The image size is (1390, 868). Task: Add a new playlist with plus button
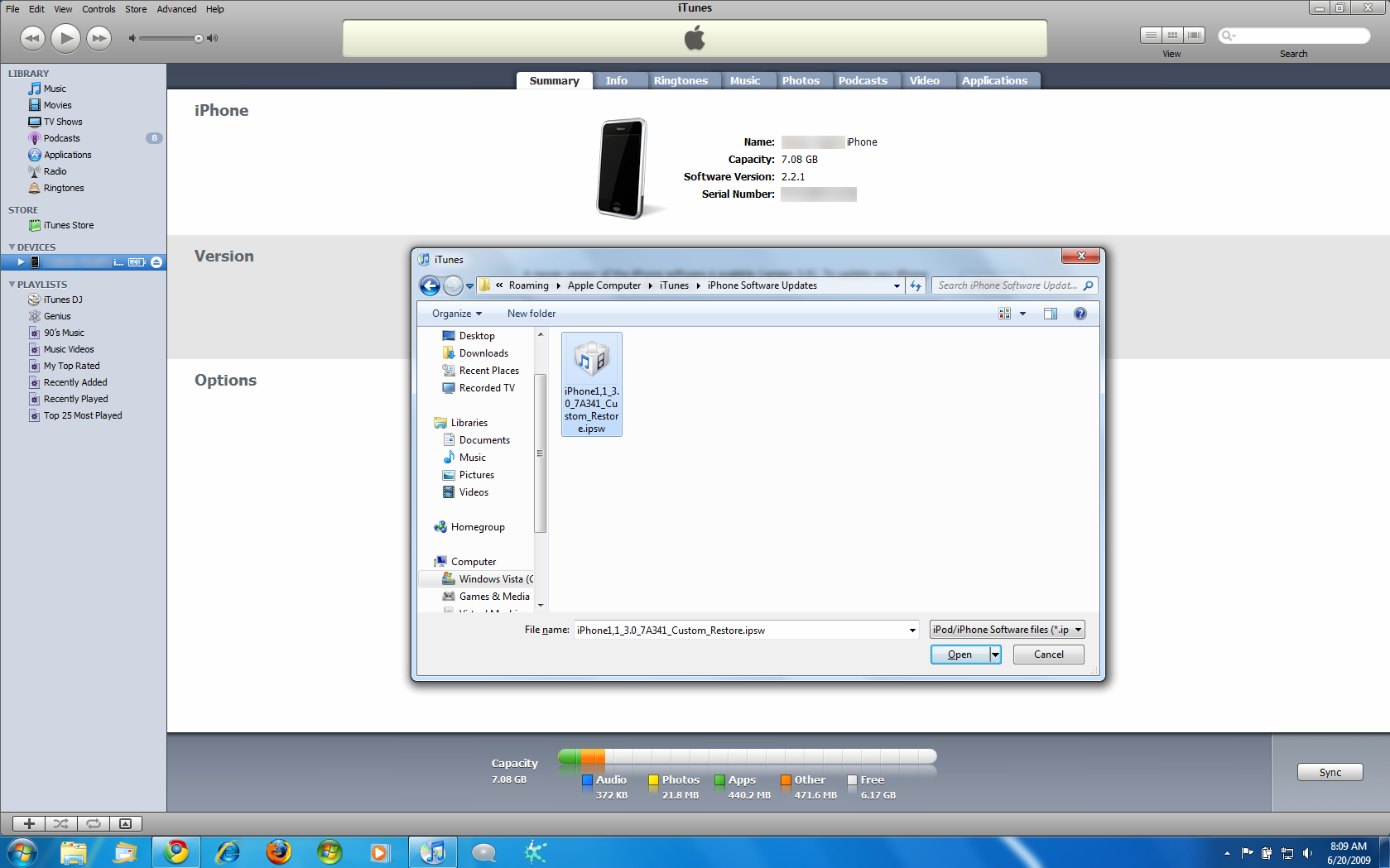[x=29, y=823]
